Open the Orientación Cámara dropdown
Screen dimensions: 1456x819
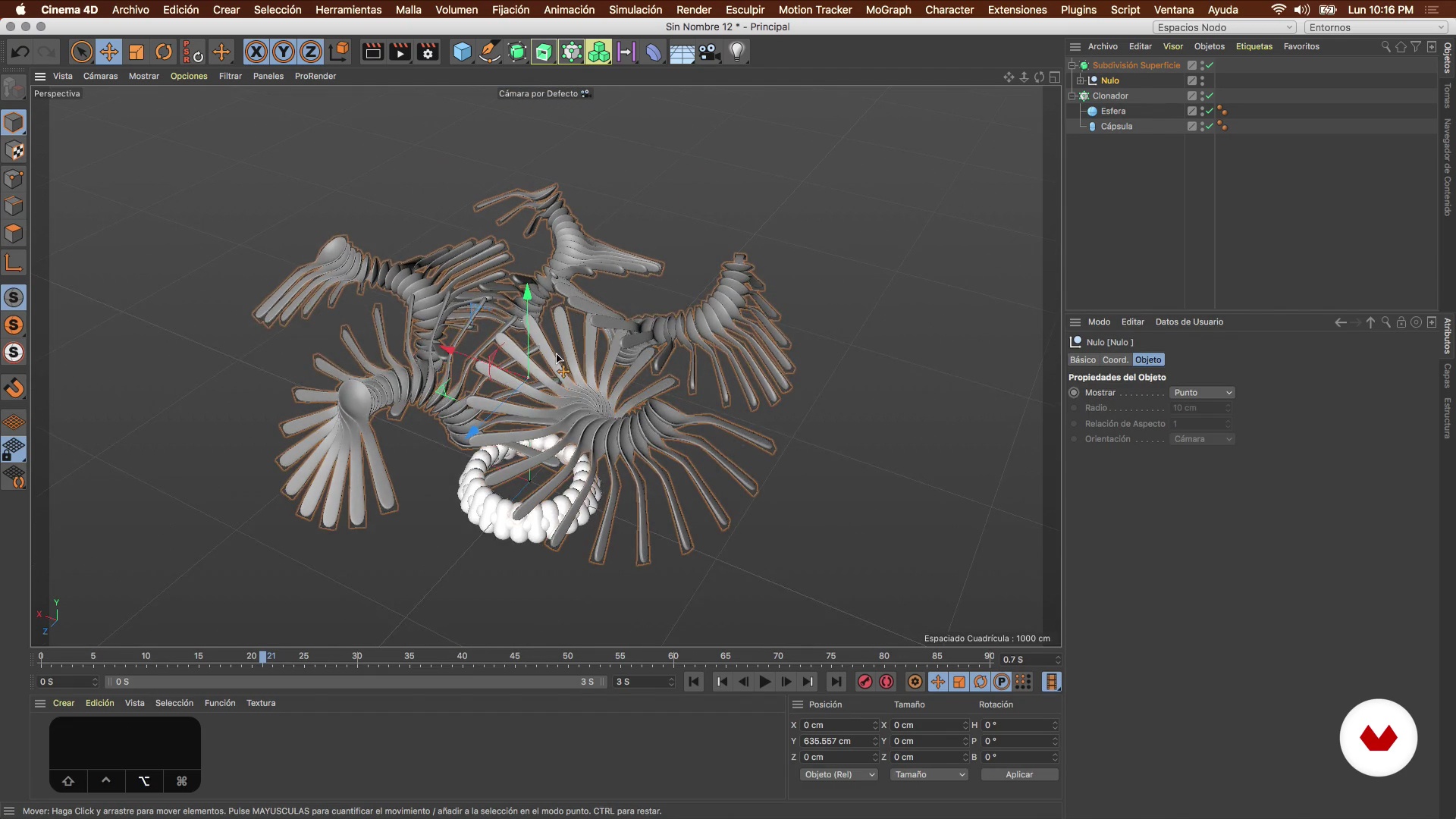pyautogui.click(x=1202, y=439)
